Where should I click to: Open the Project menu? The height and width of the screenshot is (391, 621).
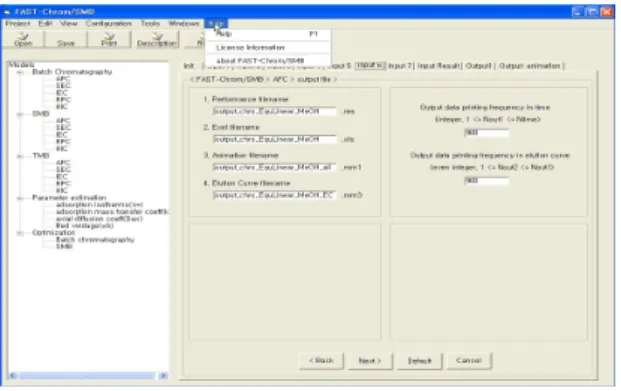pyautogui.click(x=17, y=23)
